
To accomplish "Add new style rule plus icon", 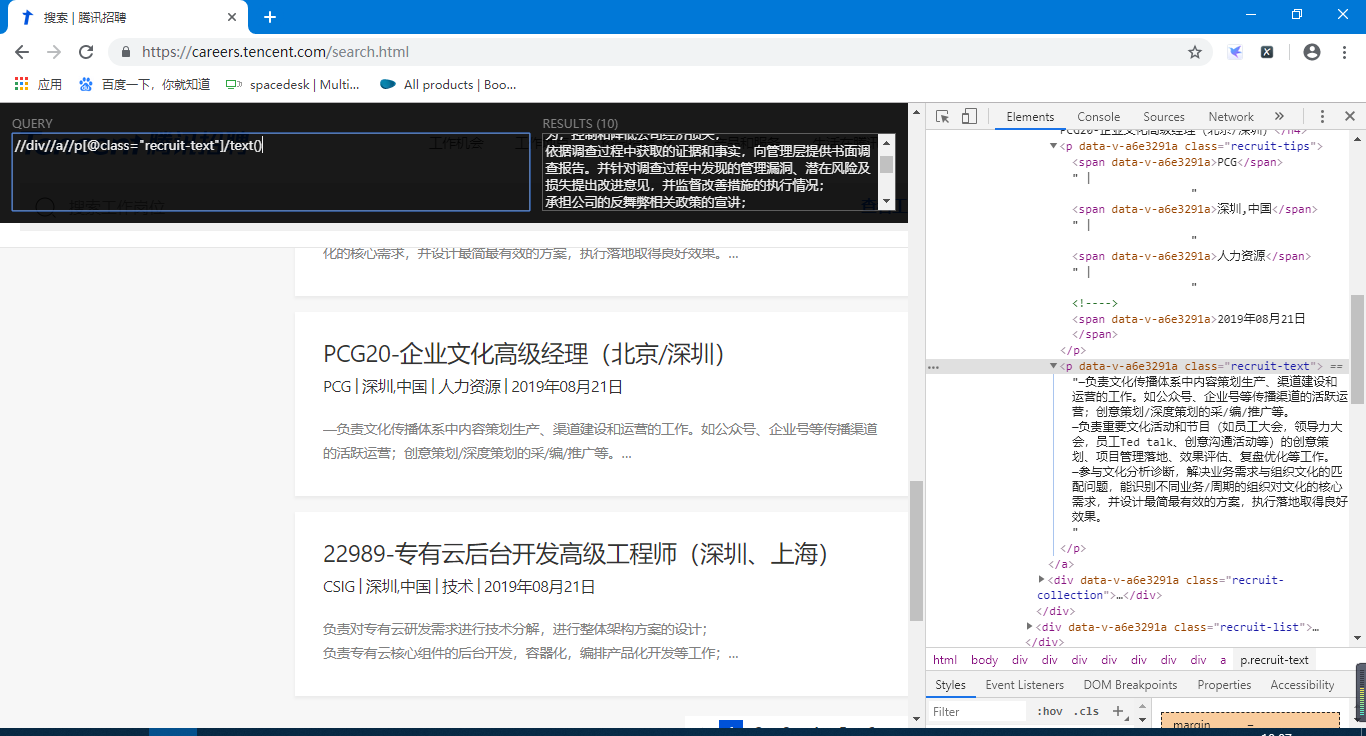I will pyautogui.click(x=1118, y=712).
